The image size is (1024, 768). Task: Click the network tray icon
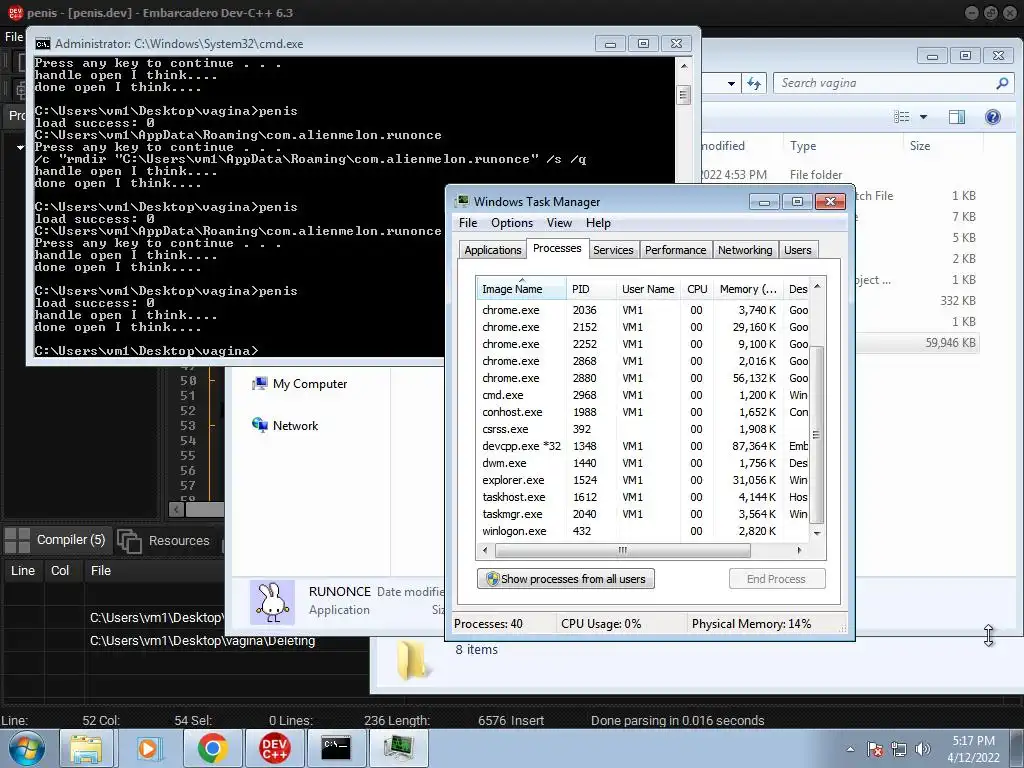(x=899, y=749)
